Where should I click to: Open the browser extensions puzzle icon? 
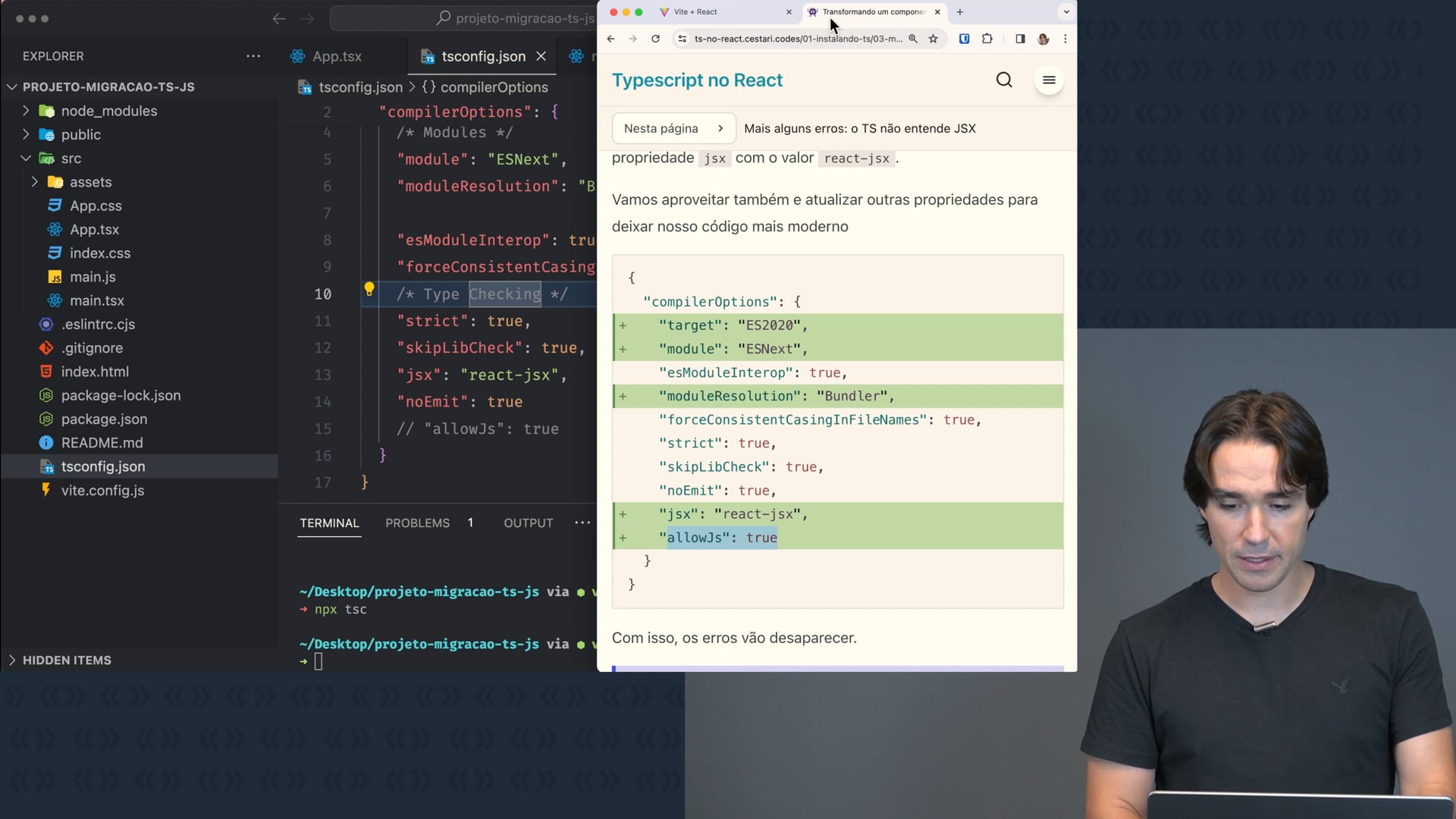tap(987, 39)
